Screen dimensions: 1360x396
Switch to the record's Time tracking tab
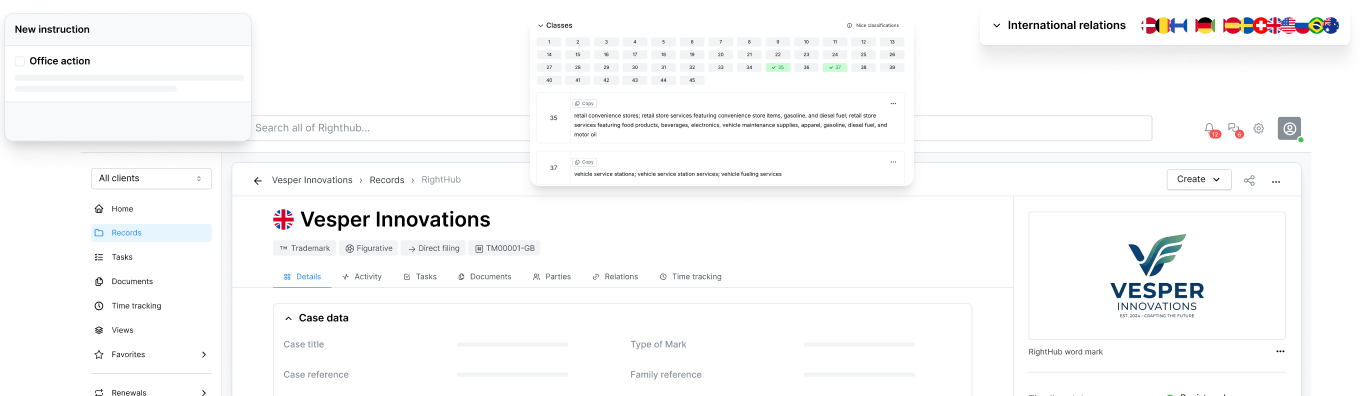(690, 277)
